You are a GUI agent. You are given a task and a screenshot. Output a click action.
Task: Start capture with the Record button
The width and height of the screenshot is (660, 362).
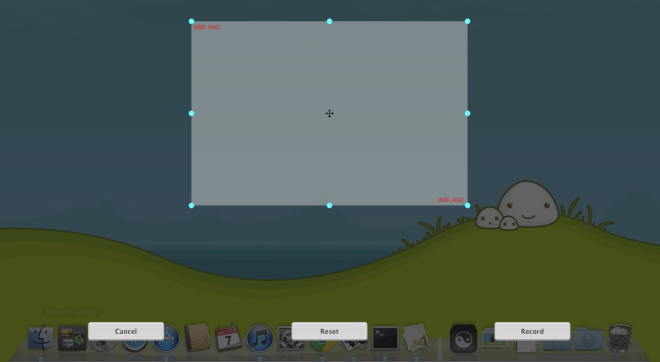click(x=532, y=331)
